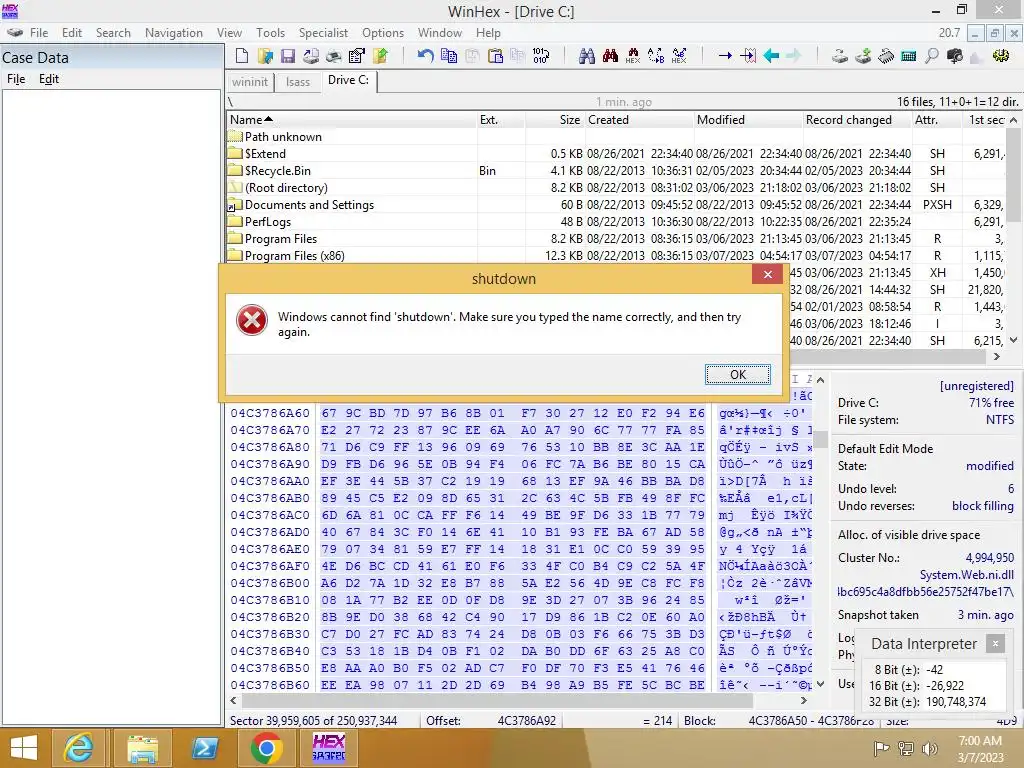Launch PowerShell from the taskbar
1024x768 pixels.
point(204,748)
